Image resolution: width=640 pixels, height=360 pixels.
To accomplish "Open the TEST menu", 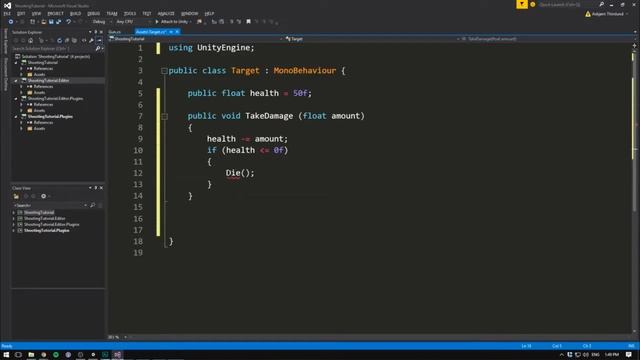I will pyautogui.click(x=147, y=13).
